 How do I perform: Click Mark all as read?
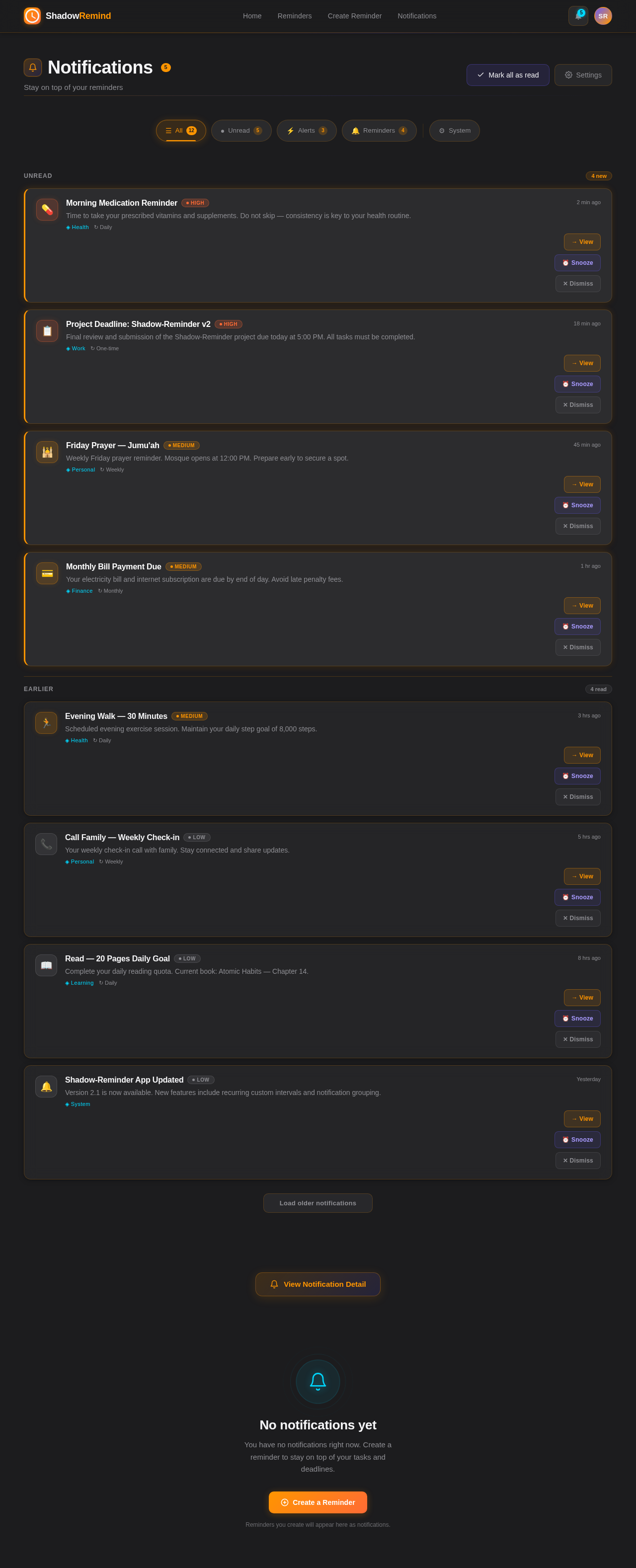pos(508,74)
